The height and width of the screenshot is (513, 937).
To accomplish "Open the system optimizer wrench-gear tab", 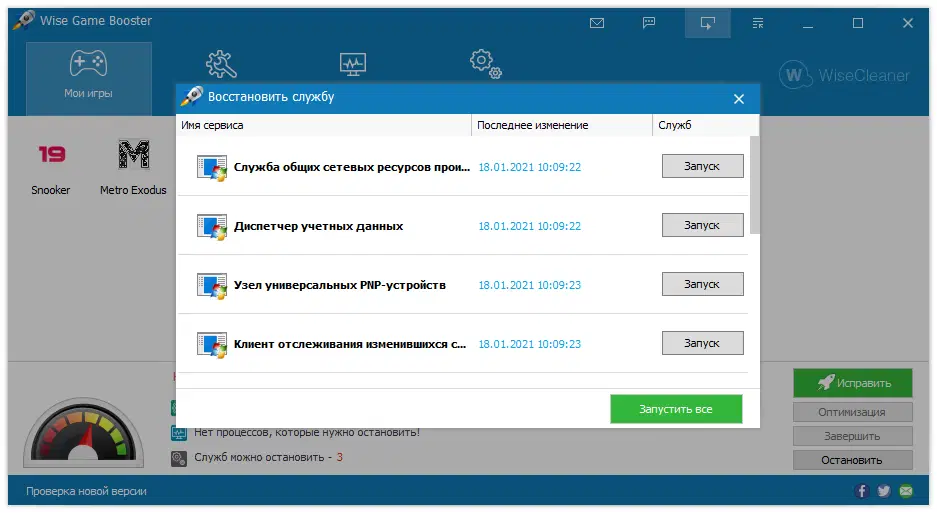I will point(222,64).
